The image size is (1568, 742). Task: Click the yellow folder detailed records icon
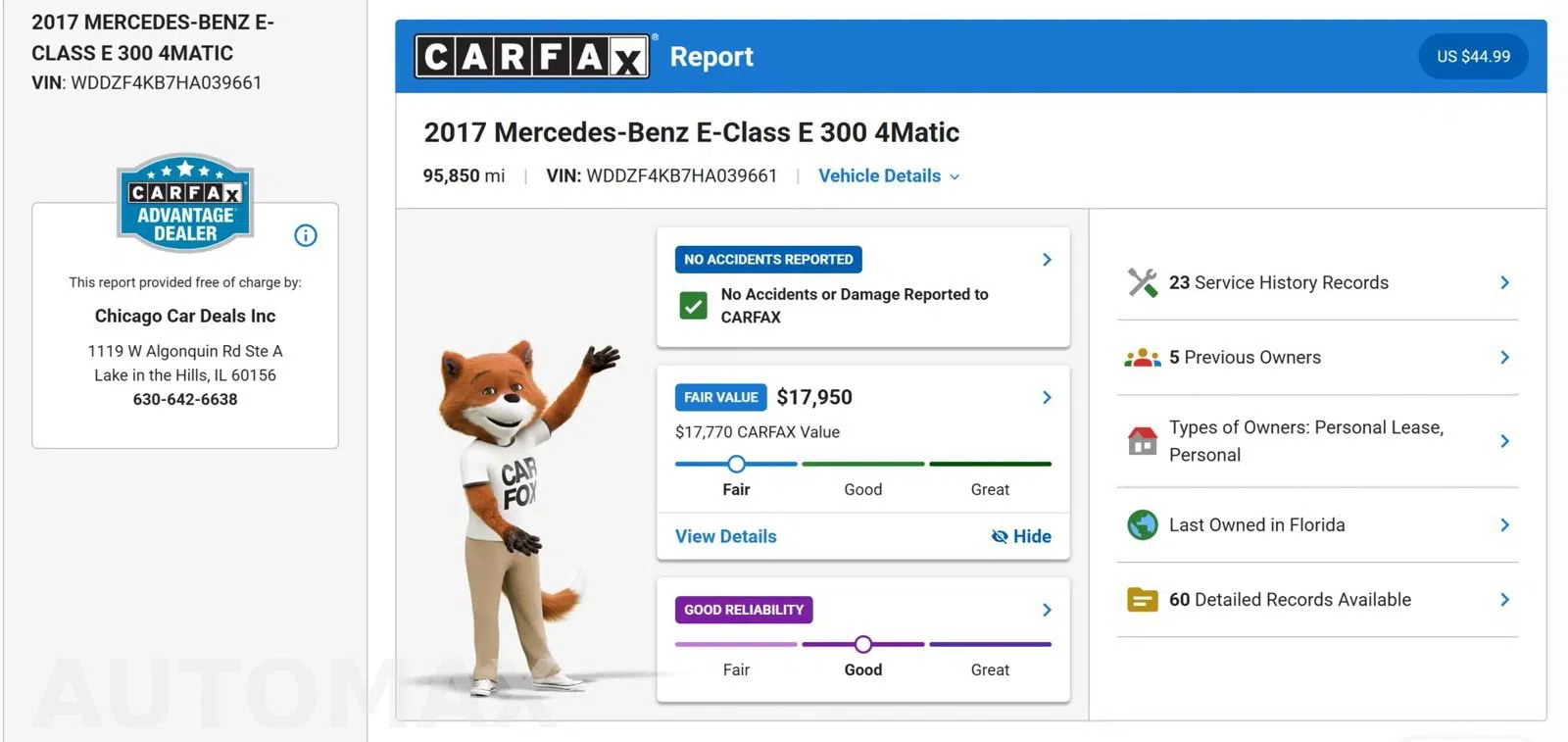tap(1143, 600)
